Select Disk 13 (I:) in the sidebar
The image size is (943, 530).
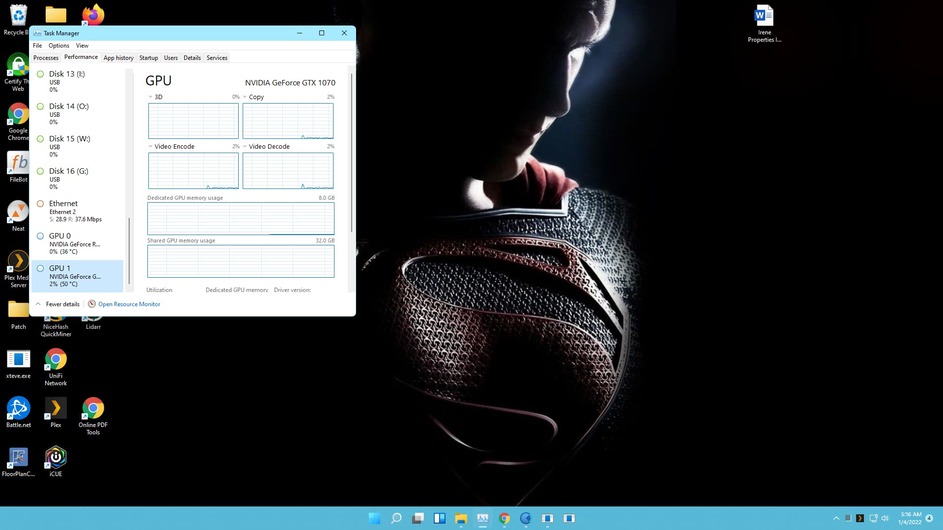pos(78,81)
